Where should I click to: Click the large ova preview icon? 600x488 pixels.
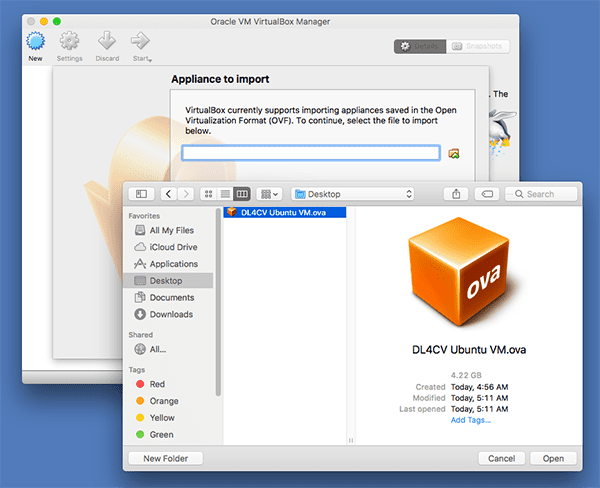pos(459,272)
